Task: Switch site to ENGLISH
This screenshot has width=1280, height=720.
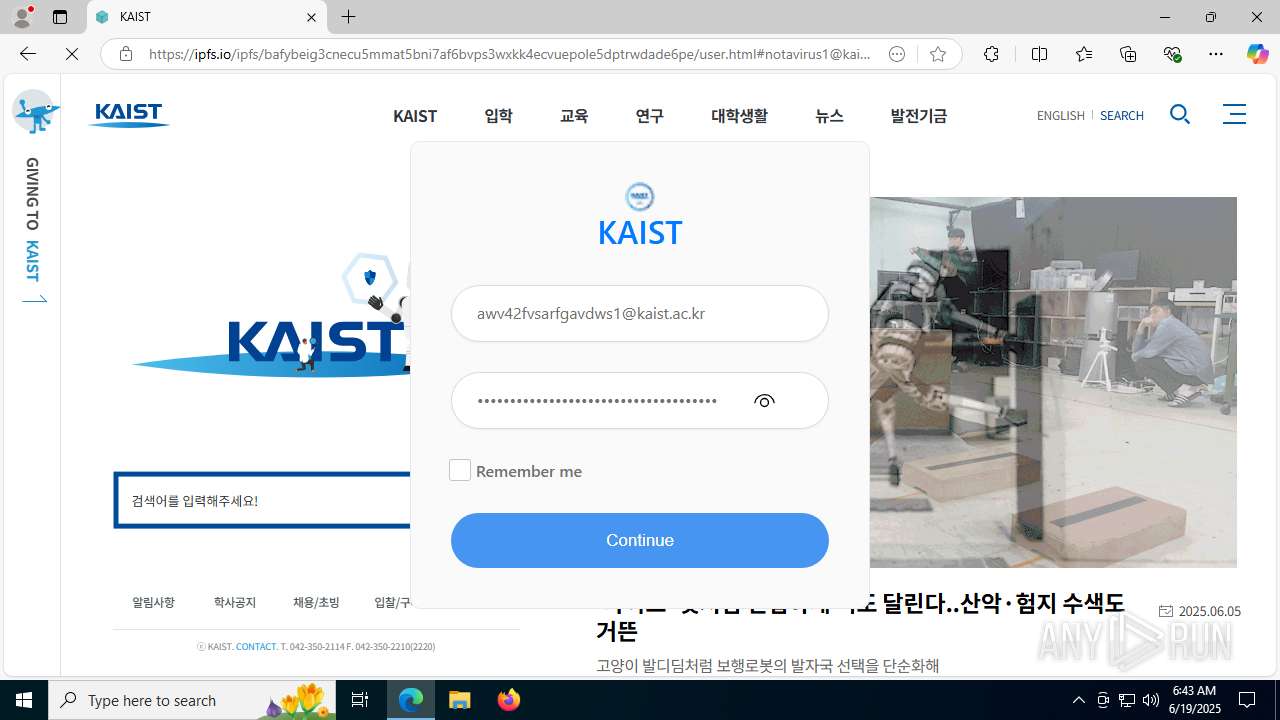Action: click(1060, 116)
